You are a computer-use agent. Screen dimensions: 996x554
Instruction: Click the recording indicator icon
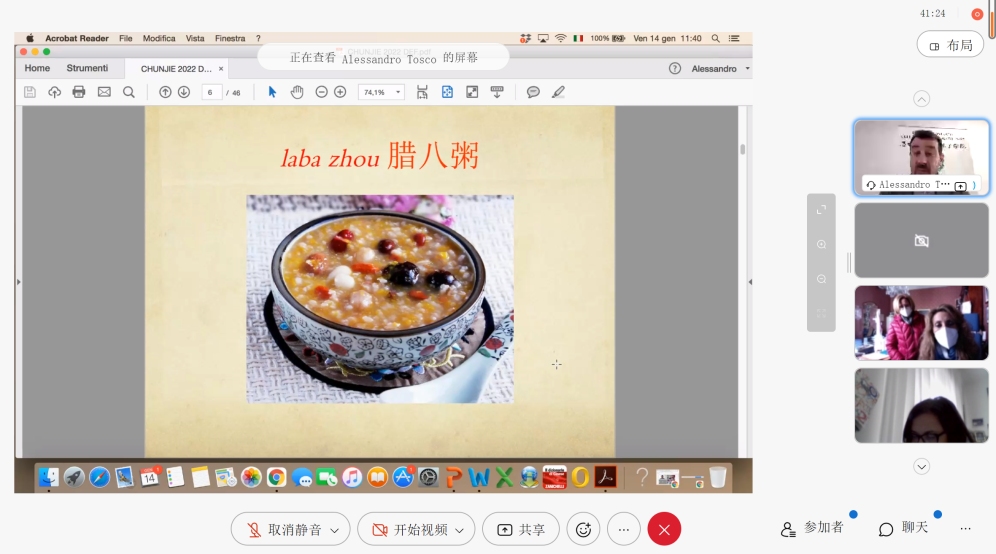(x=977, y=14)
